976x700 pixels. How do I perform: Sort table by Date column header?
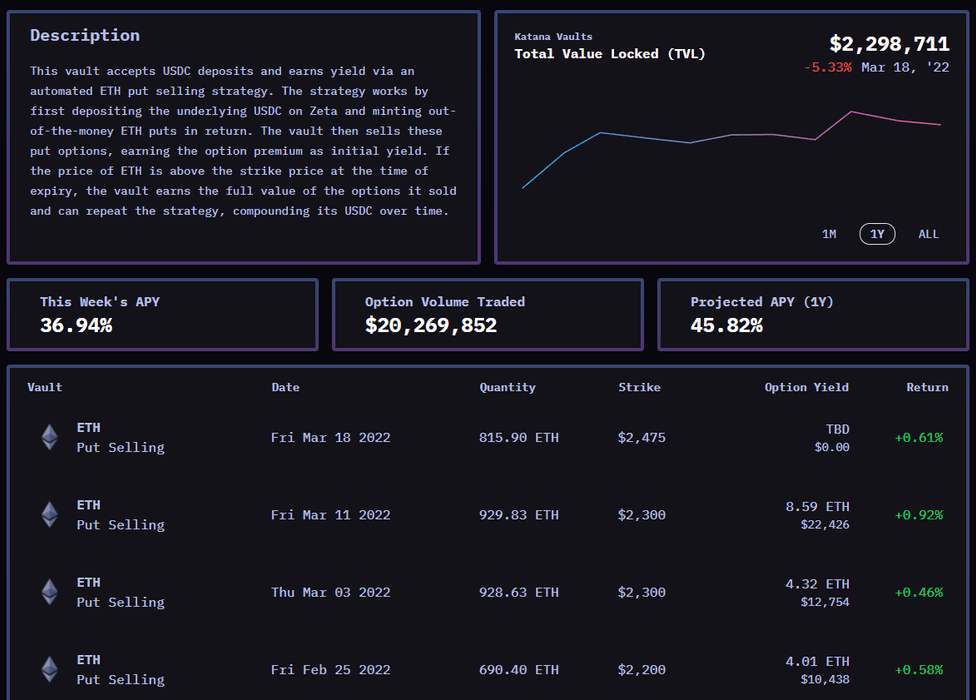pos(285,387)
